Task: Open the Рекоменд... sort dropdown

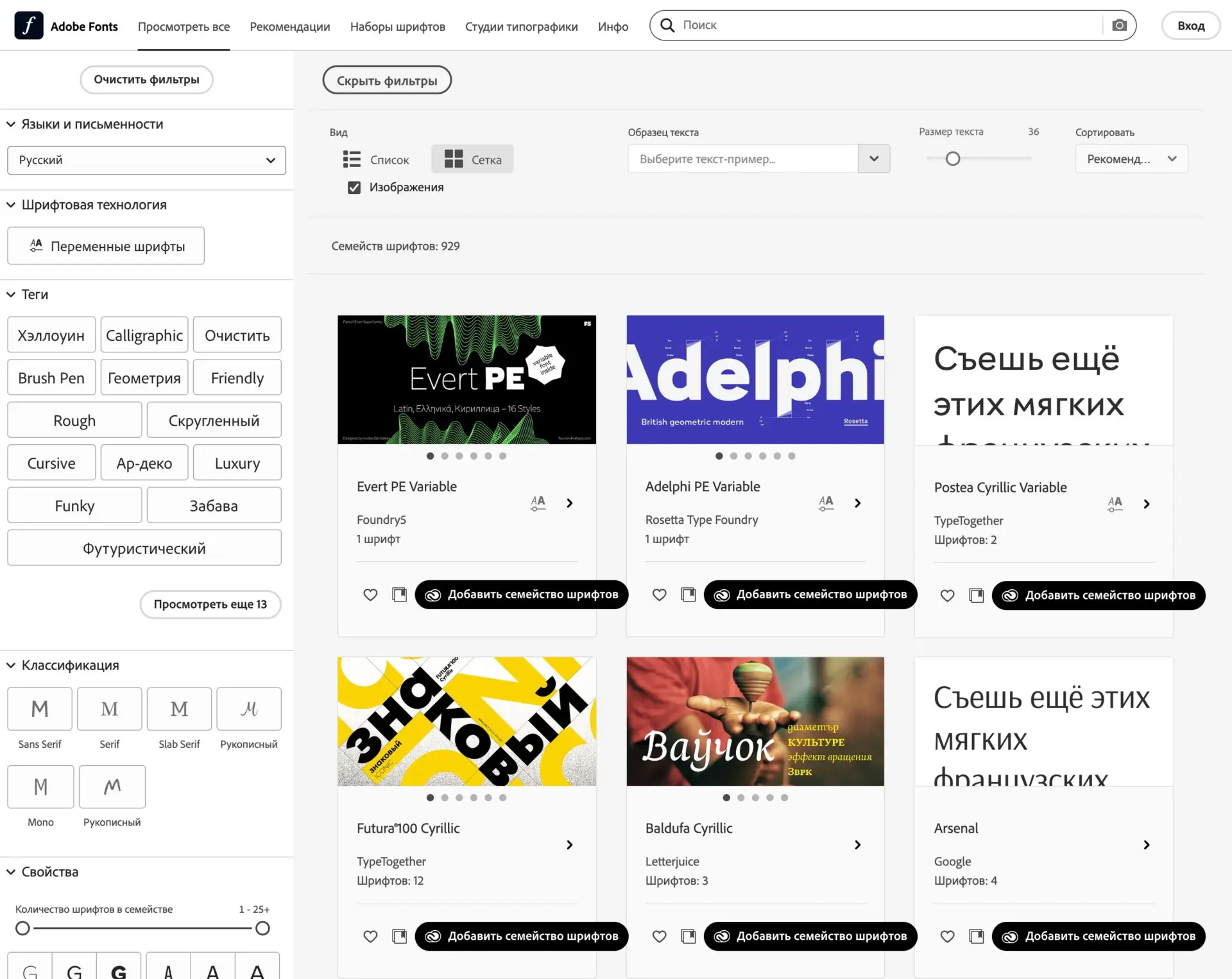Action: coord(1131,159)
